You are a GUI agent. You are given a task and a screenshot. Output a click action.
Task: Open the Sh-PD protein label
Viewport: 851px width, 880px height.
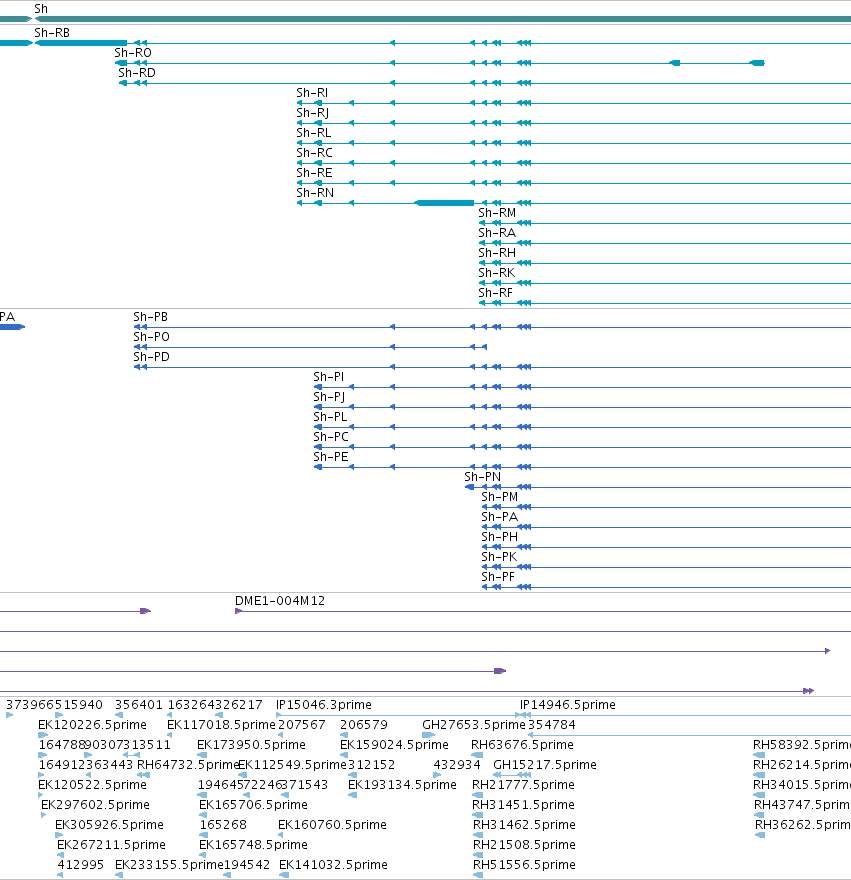[152, 357]
